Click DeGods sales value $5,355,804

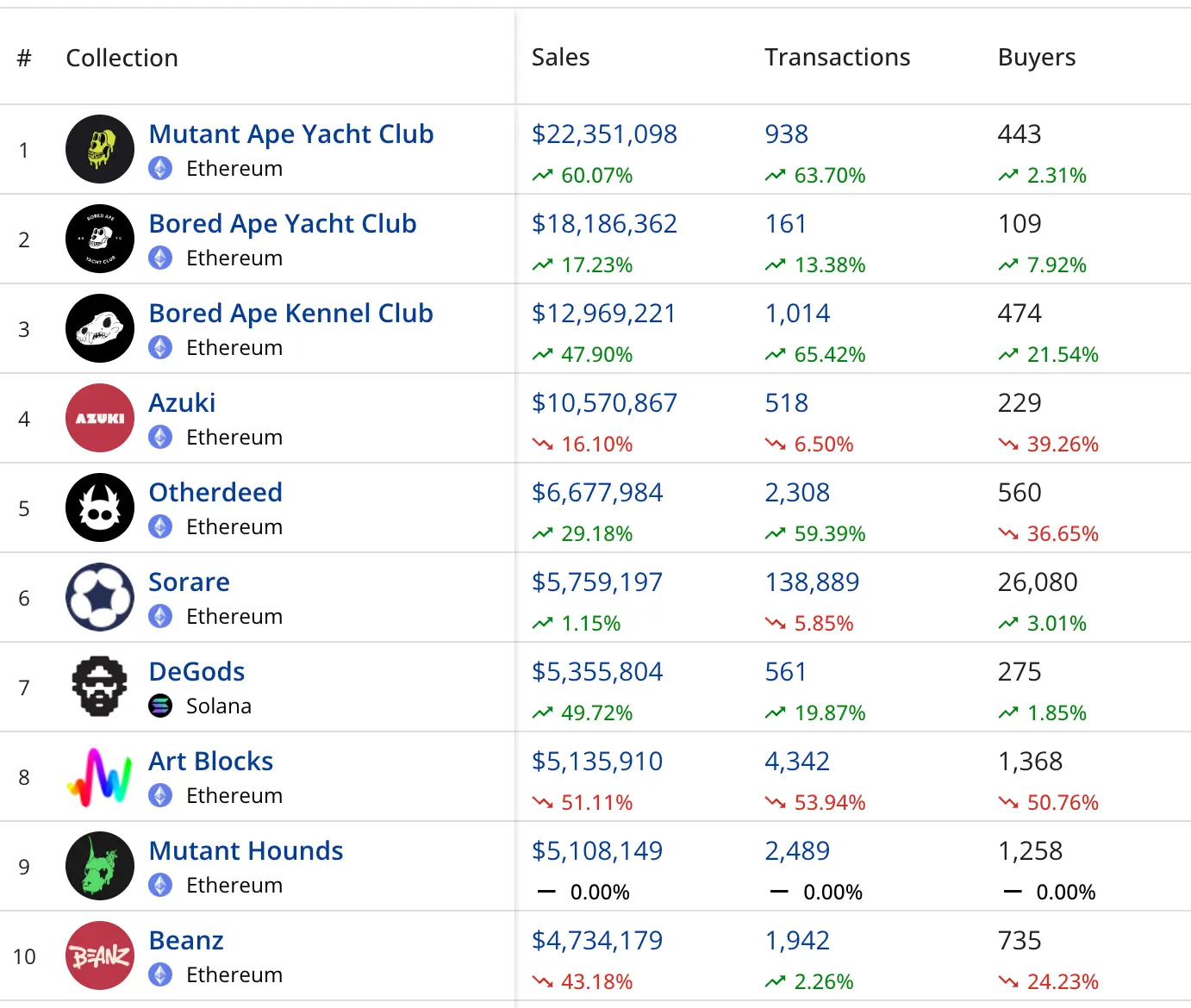point(597,672)
